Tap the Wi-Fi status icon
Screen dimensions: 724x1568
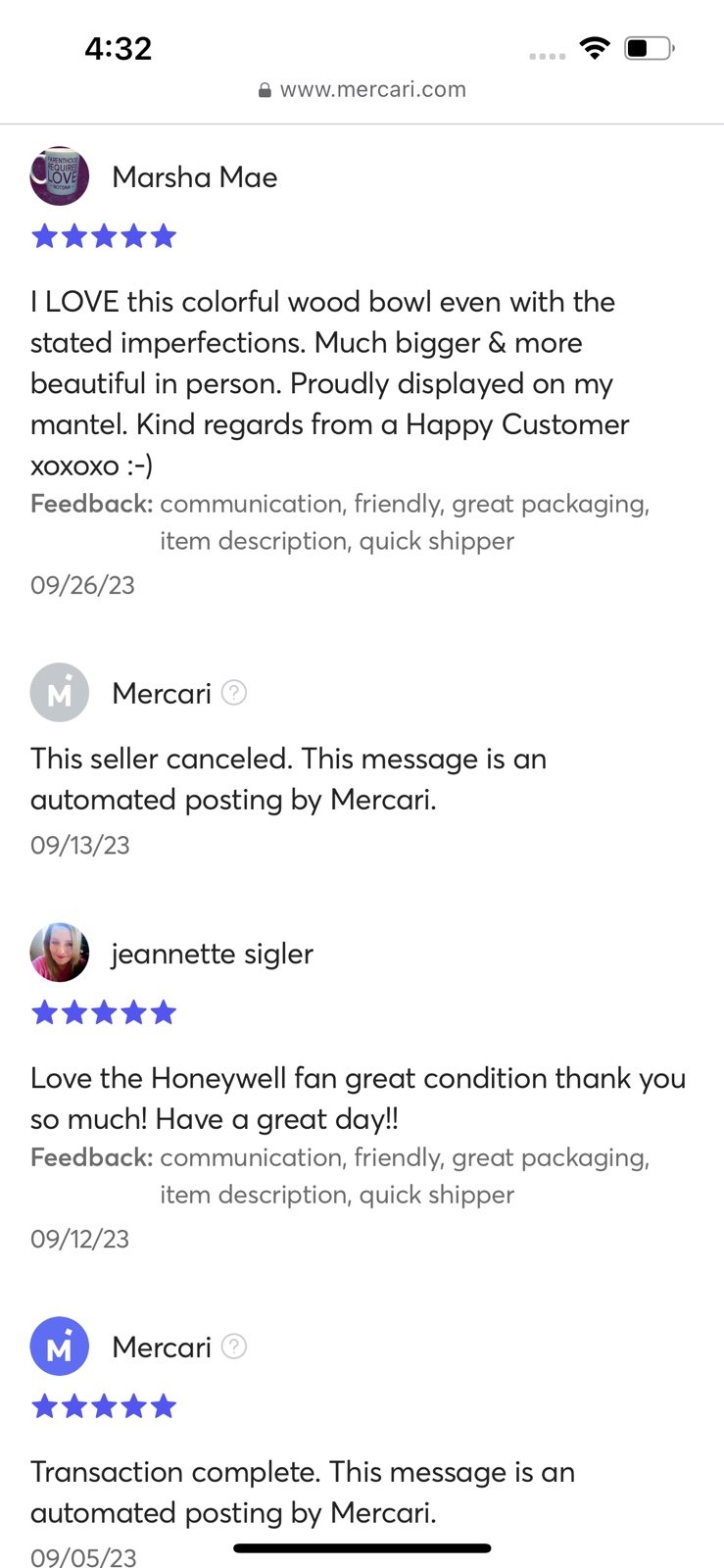594,48
